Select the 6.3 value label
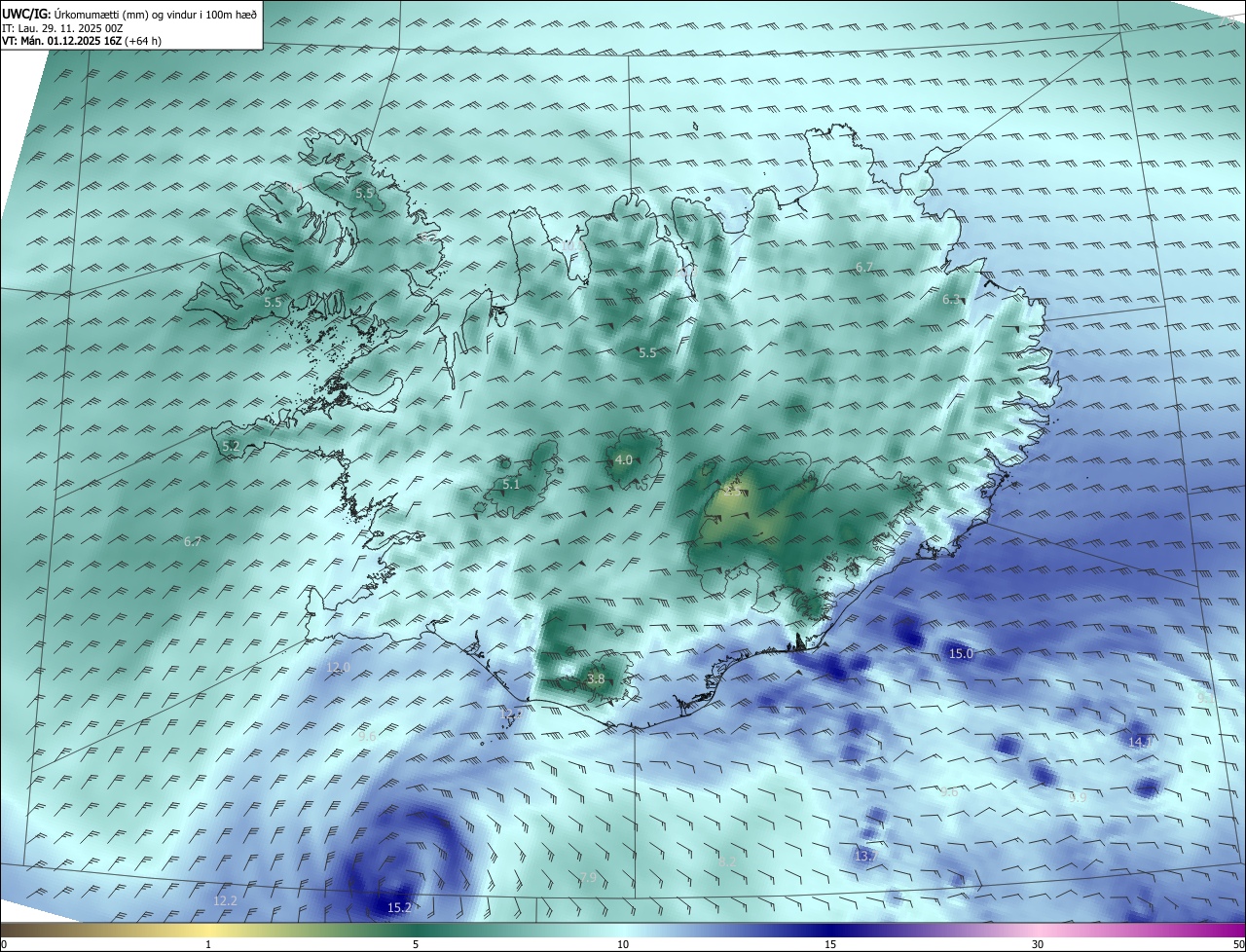 pyautogui.click(x=952, y=300)
